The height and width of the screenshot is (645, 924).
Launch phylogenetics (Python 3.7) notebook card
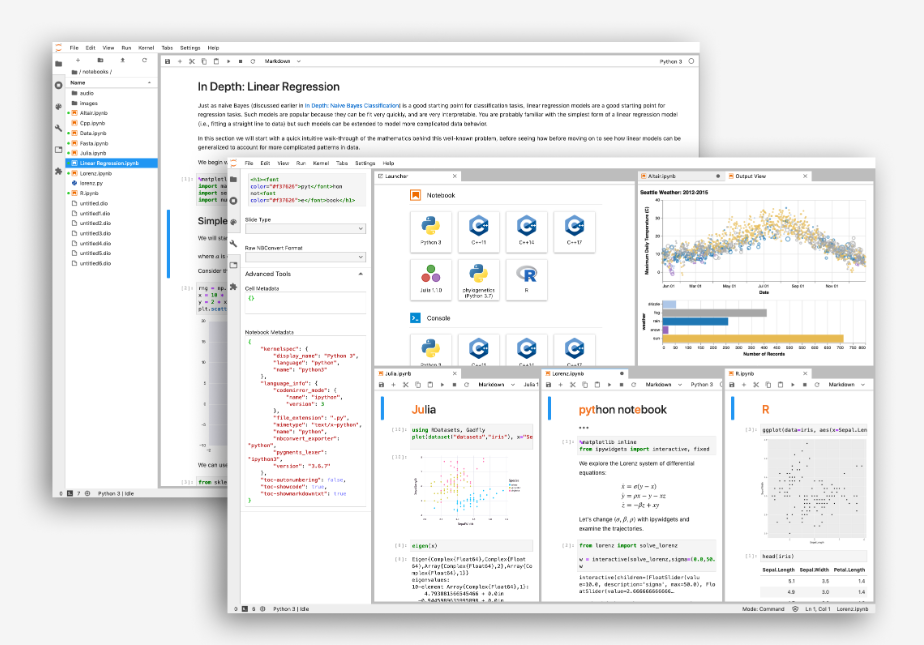[478, 280]
